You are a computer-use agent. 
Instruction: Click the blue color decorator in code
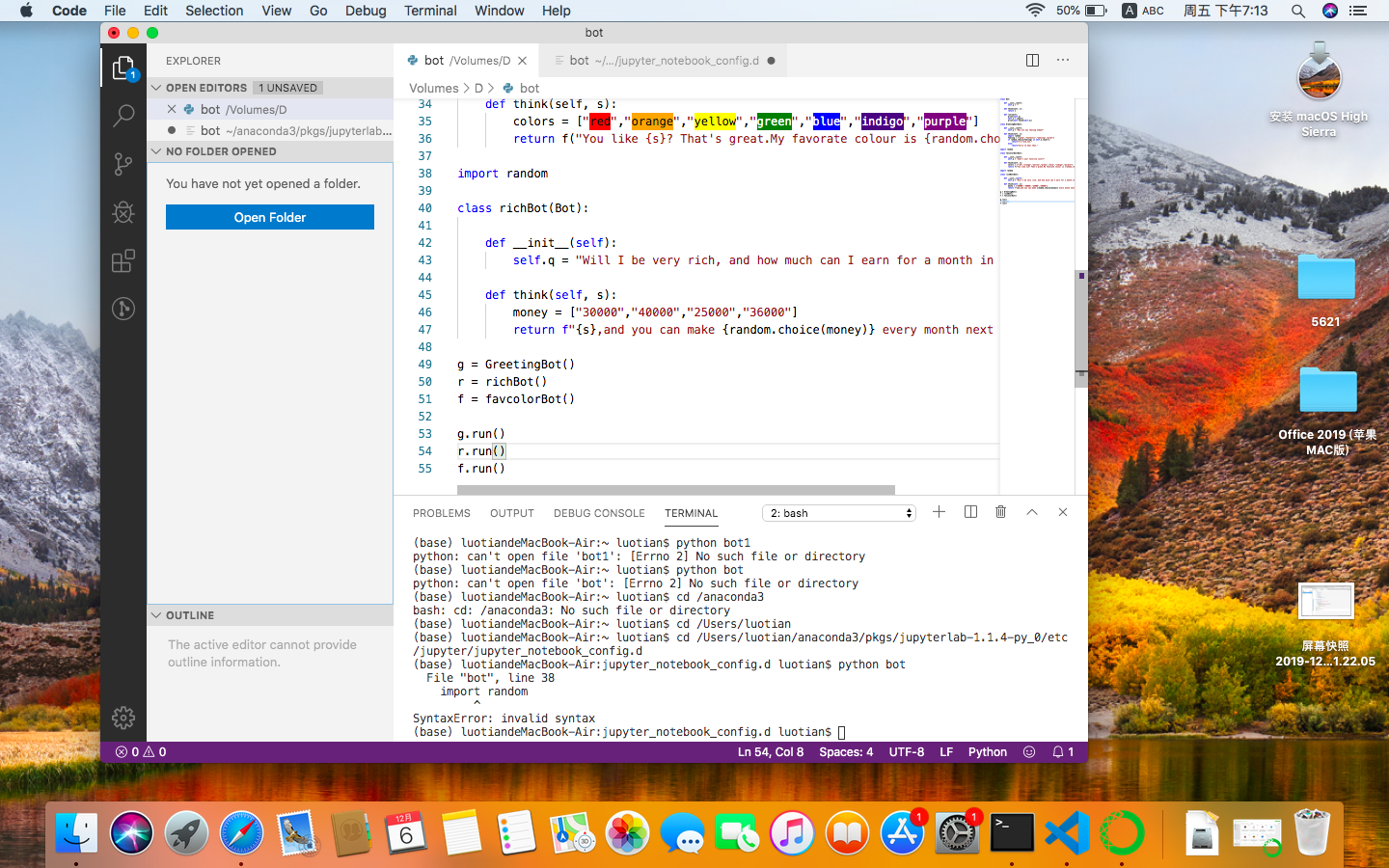click(x=826, y=122)
